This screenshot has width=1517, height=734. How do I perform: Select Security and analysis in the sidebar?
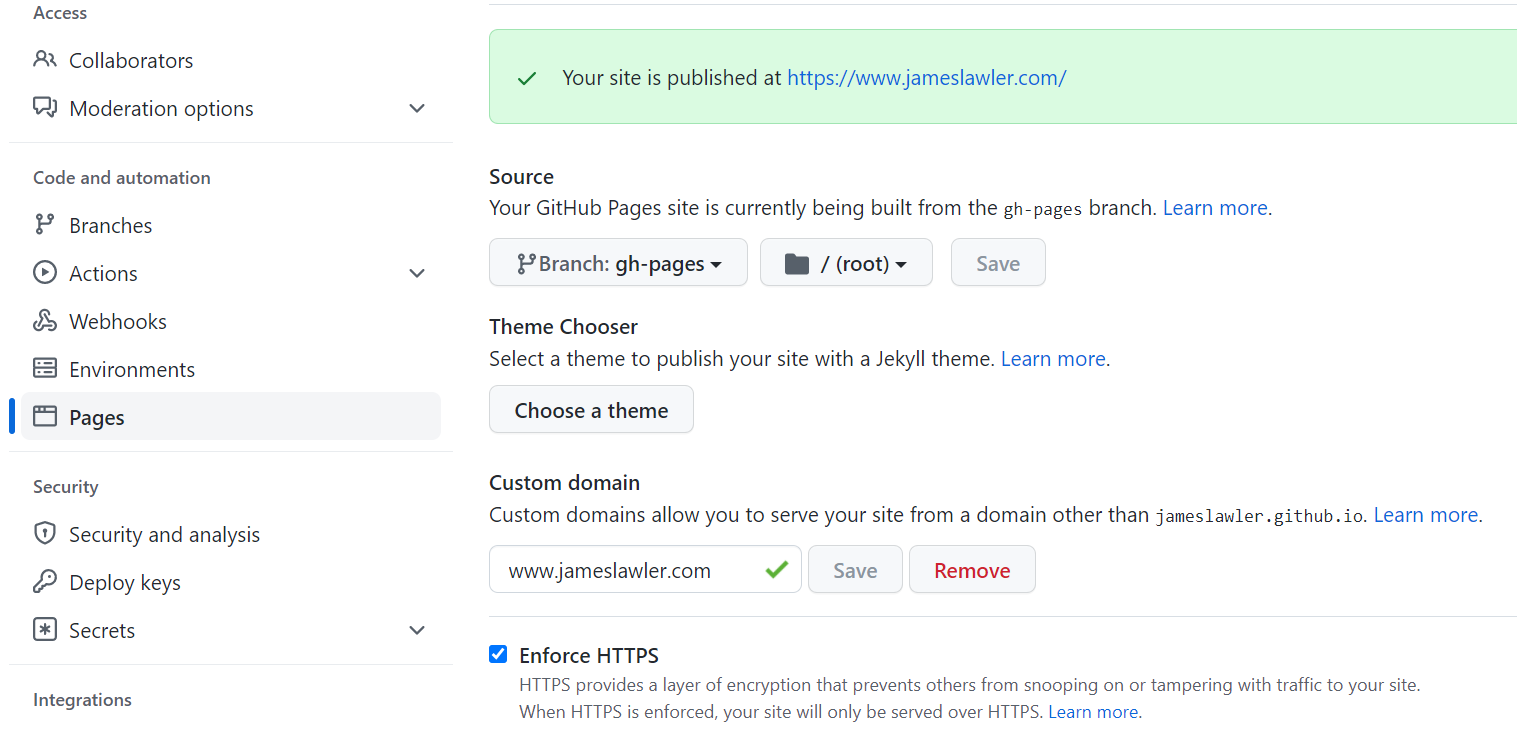click(166, 533)
